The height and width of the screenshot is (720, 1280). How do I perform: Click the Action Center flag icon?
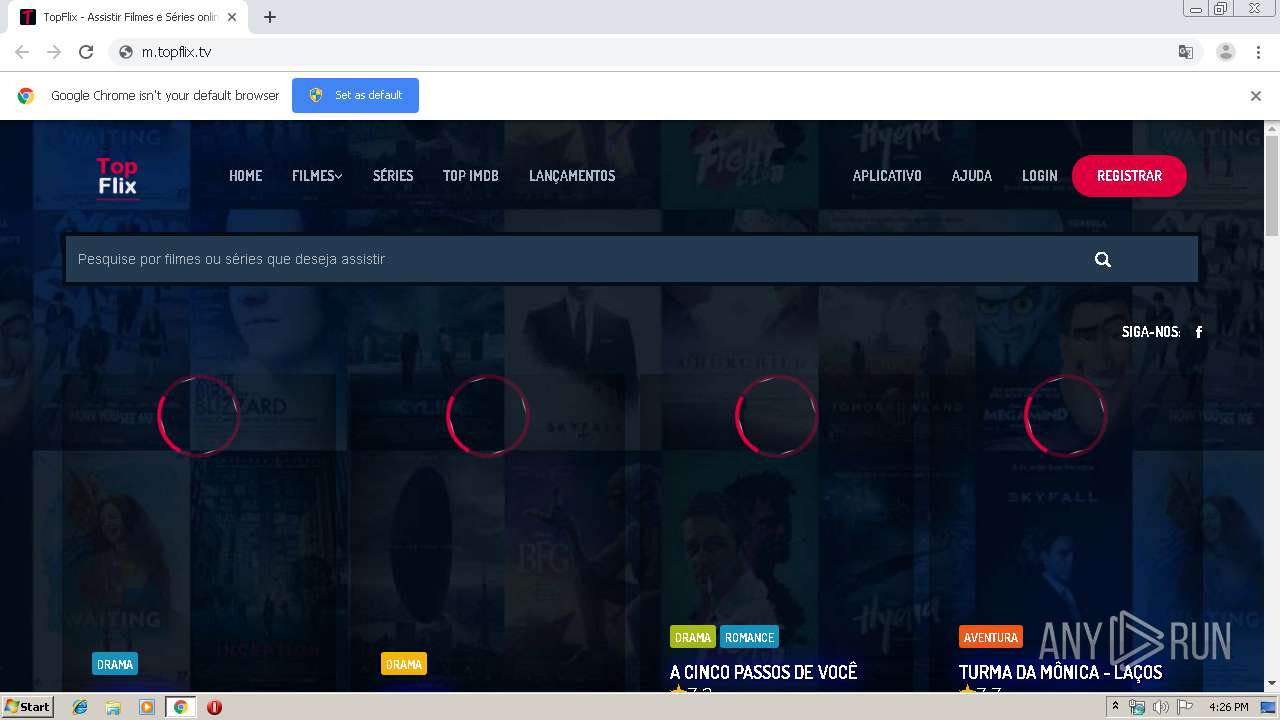[x=1185, y=707]
